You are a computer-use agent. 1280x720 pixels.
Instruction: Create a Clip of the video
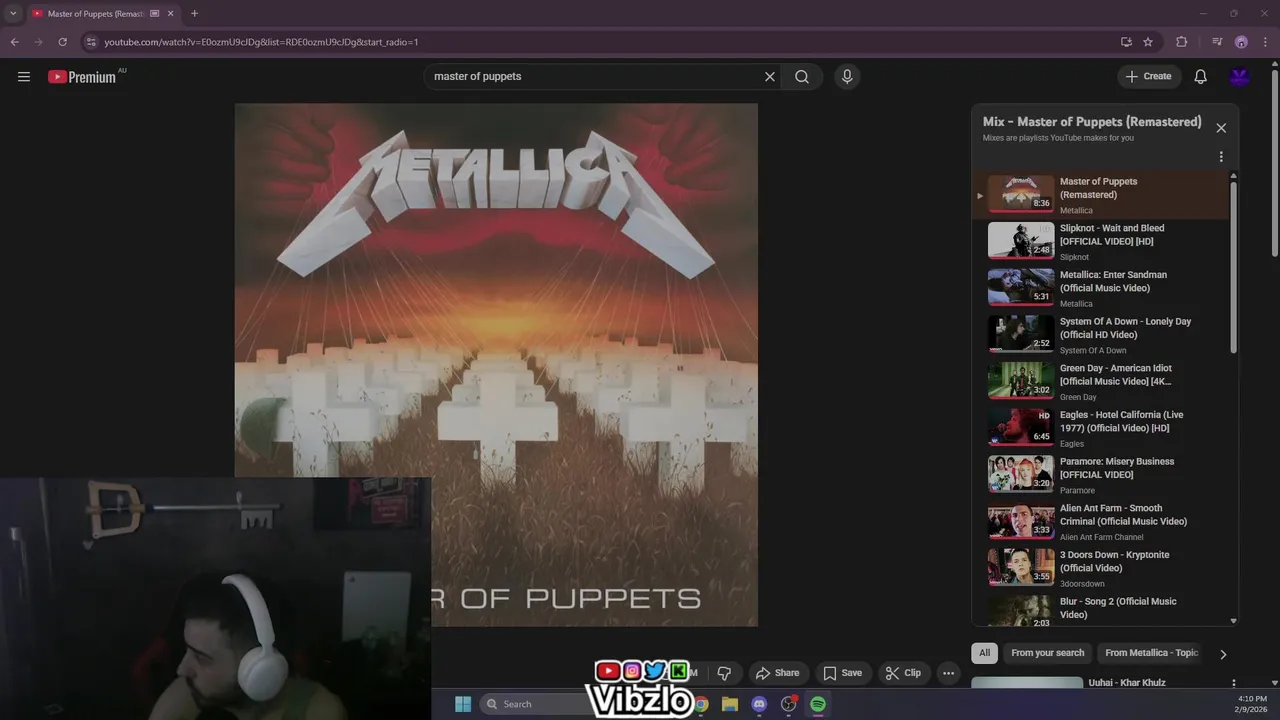point(903,673)
